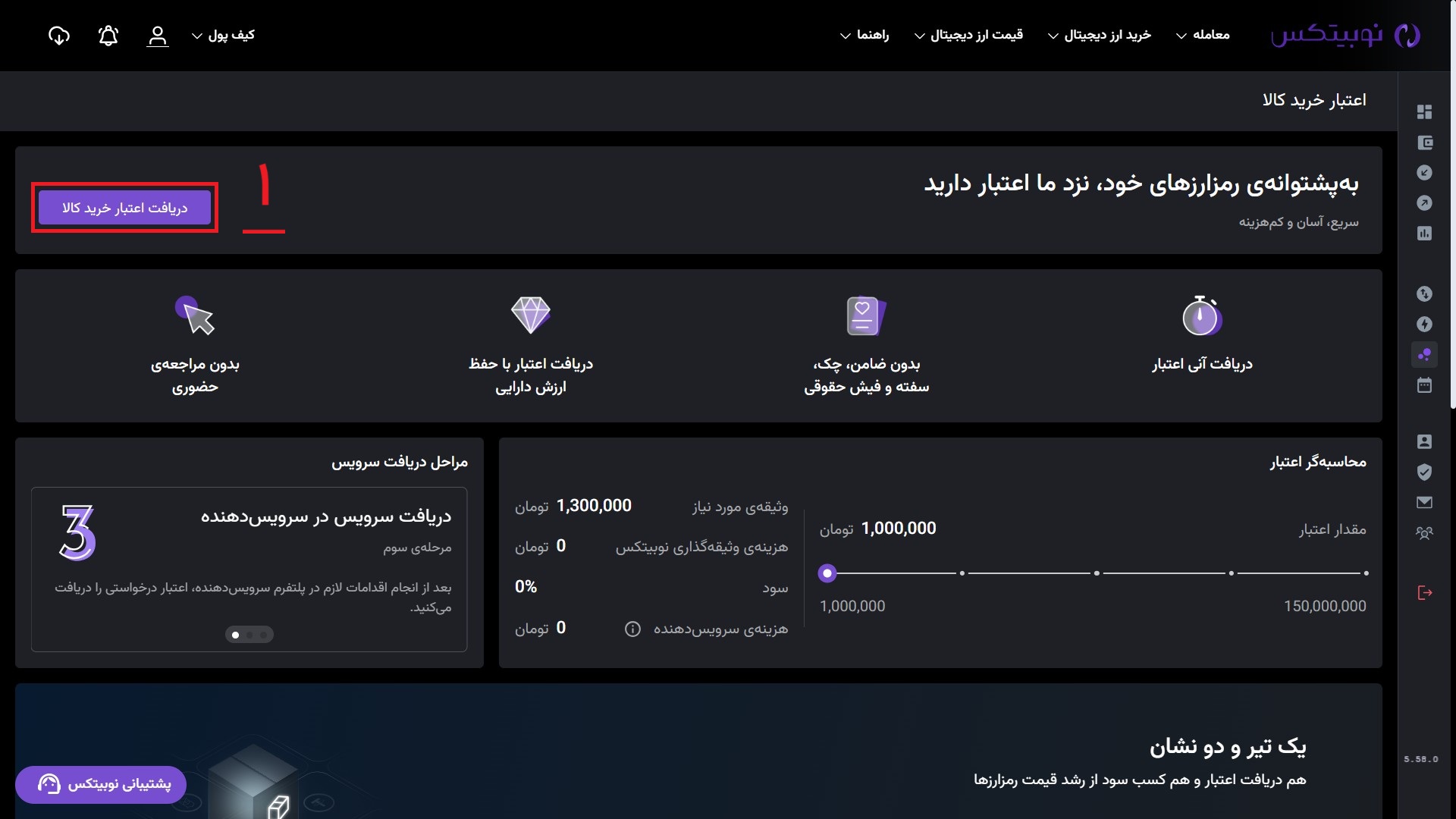Click the deposit down-left arrow sidebar icon
This screenshot has width=1456, height=819.
tap(1424, 173)
